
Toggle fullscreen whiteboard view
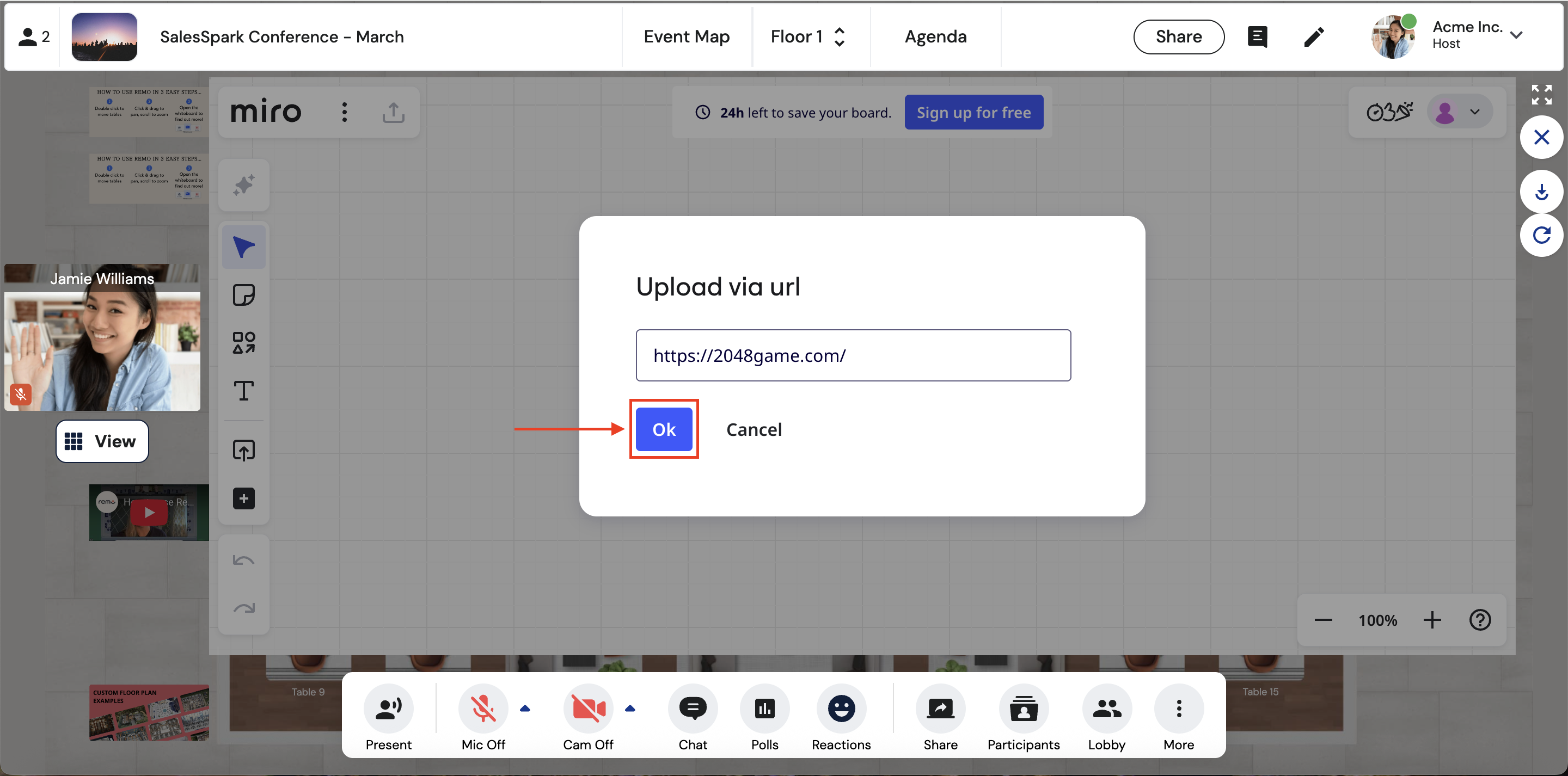[x=1541, y=94]
